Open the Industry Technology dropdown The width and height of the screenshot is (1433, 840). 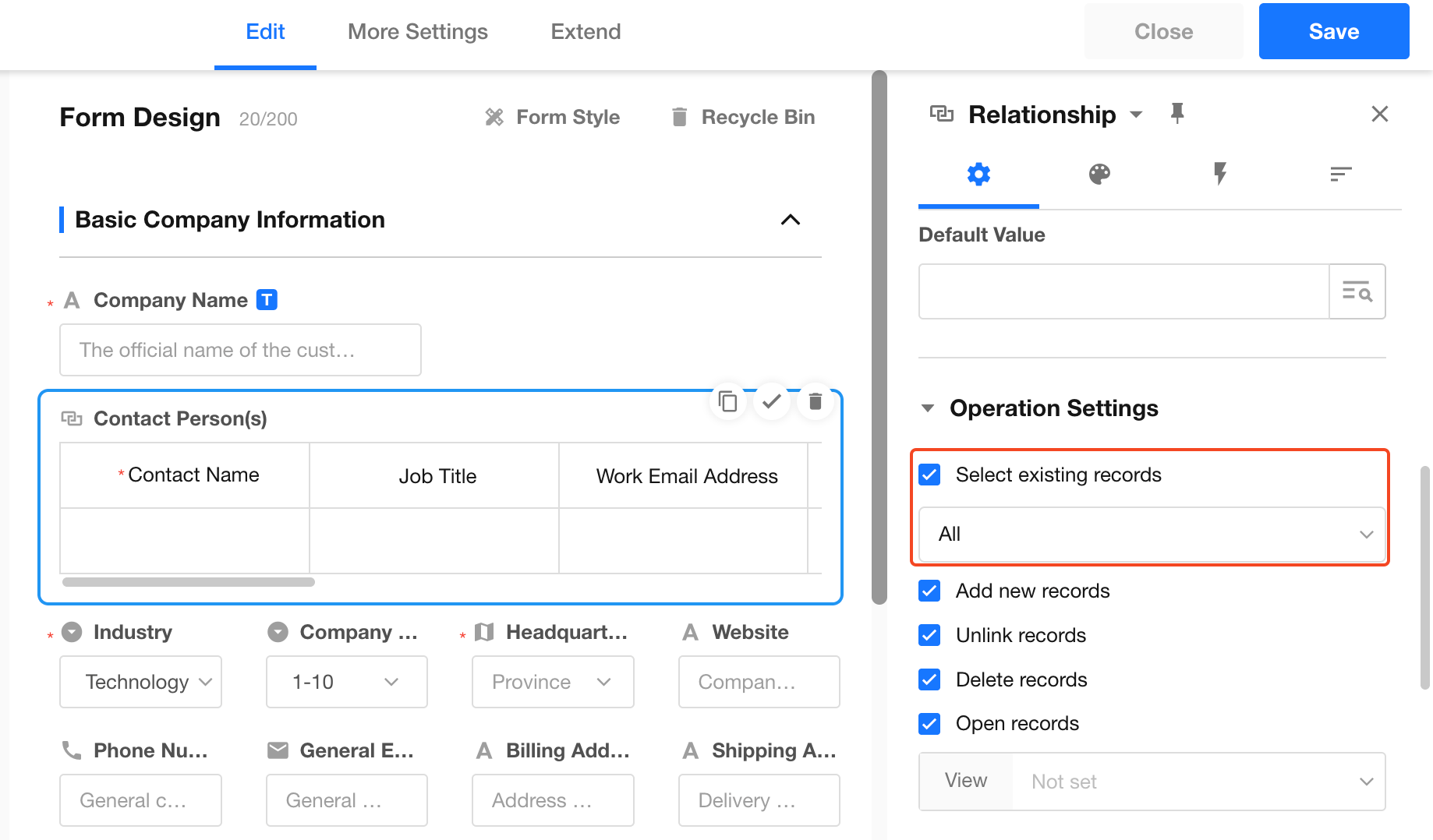pyautogui.click(x=140, y=682)
